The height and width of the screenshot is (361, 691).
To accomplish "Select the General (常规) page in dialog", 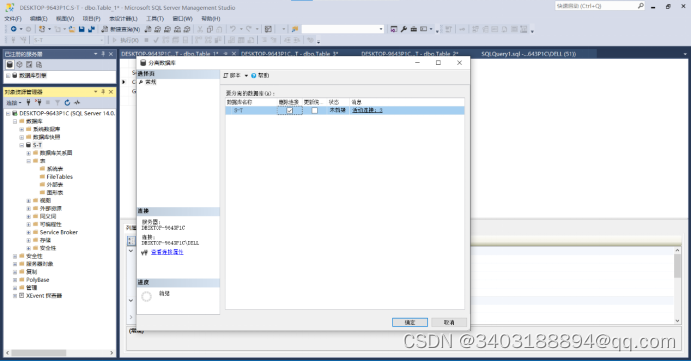I will 150,82.
